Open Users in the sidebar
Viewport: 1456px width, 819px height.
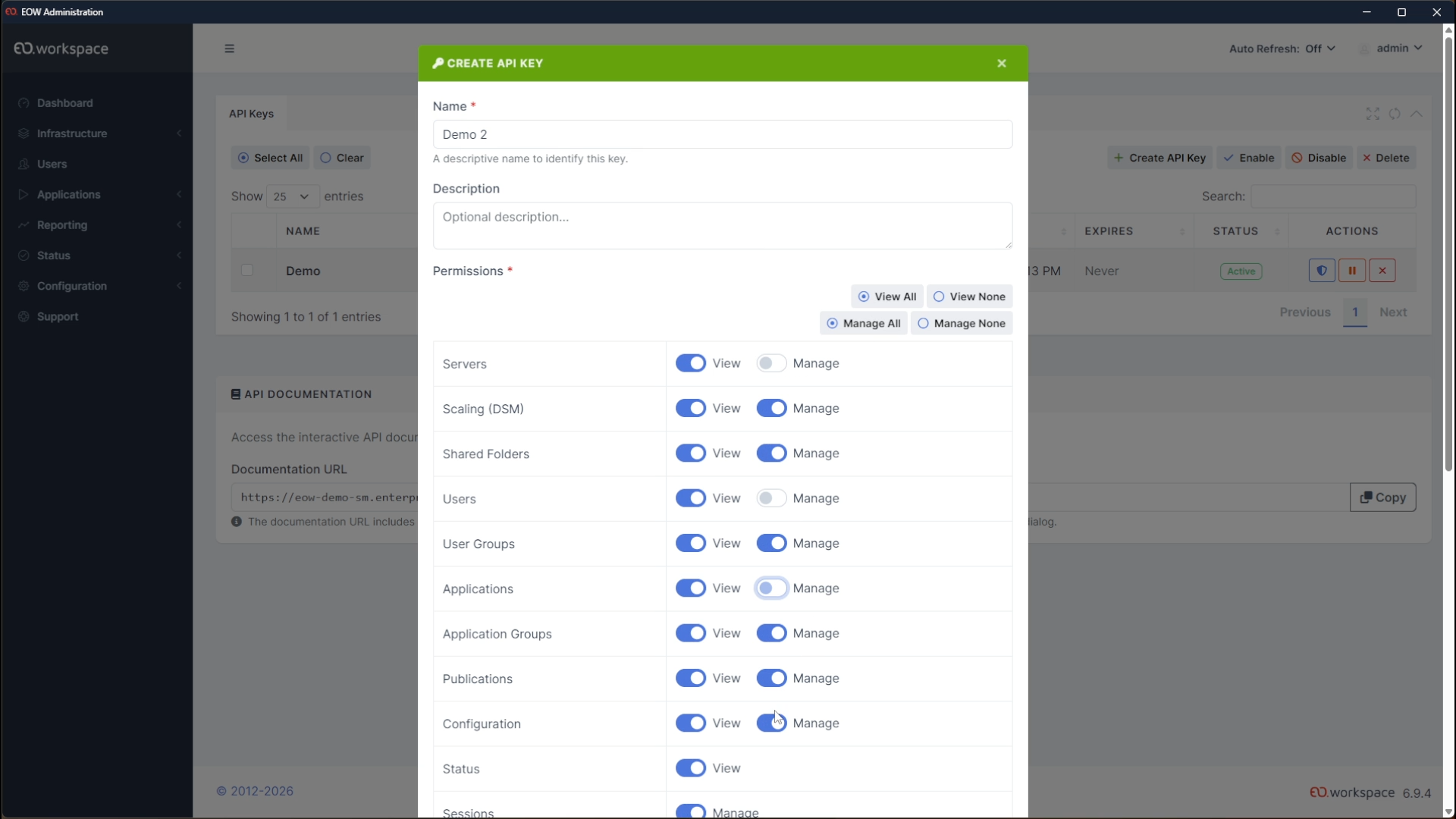tap(52, 164)
